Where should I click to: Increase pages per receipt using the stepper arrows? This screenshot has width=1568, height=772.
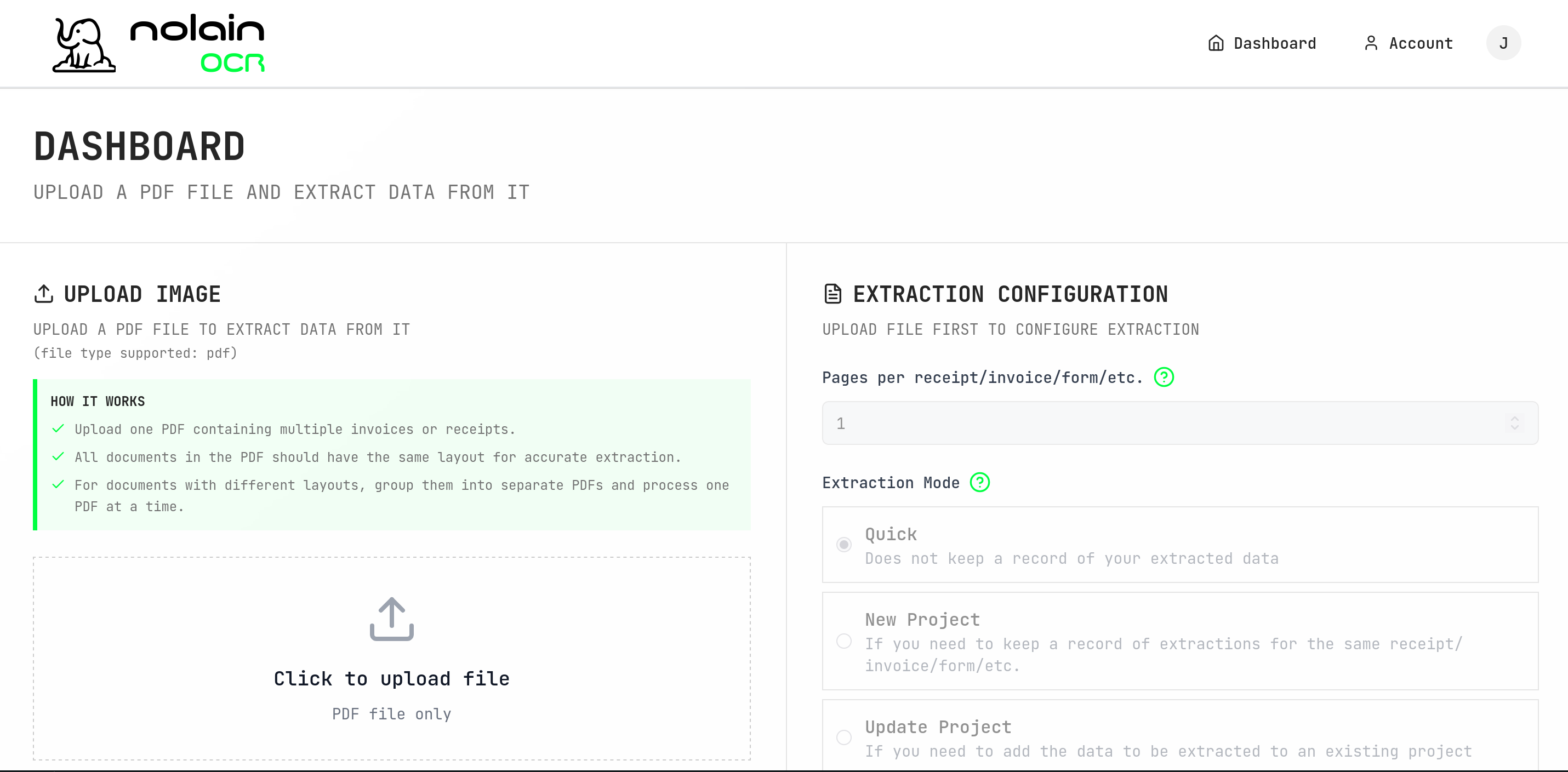pyautogui.click(x=1515, y=423)
